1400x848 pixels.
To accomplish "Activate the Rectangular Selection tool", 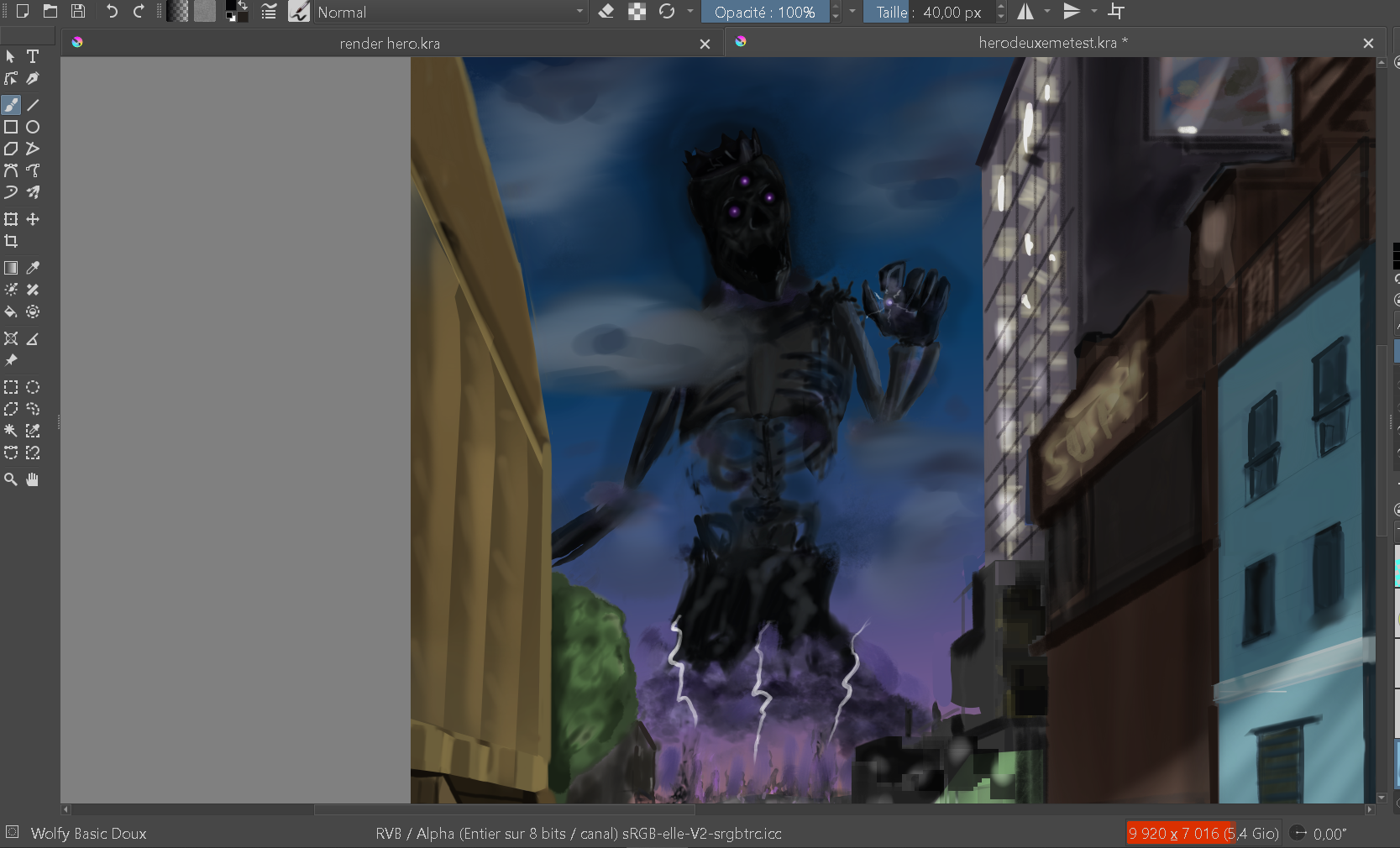I will [x=11, y=387].
